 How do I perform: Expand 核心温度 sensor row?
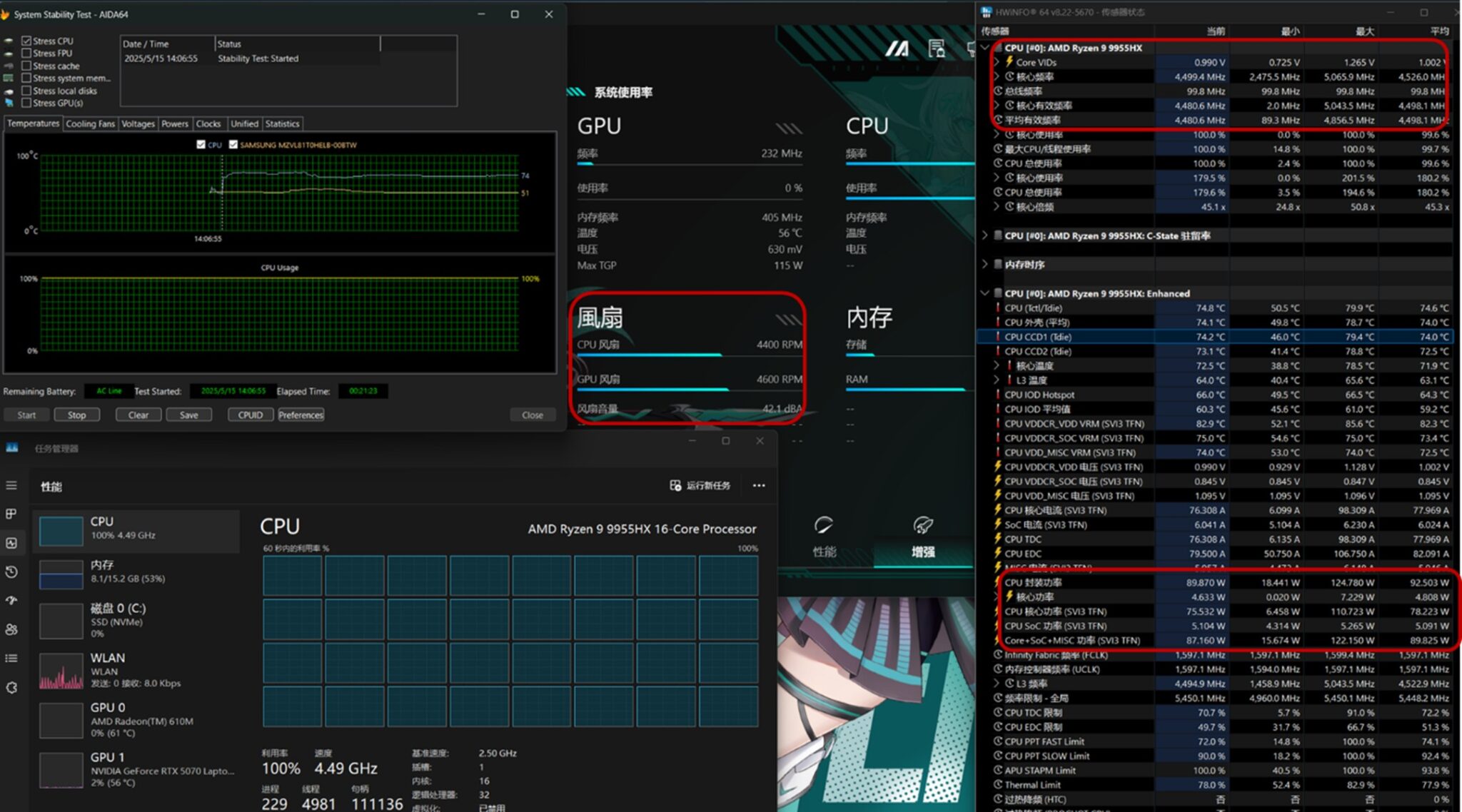[x=997, y=365]
